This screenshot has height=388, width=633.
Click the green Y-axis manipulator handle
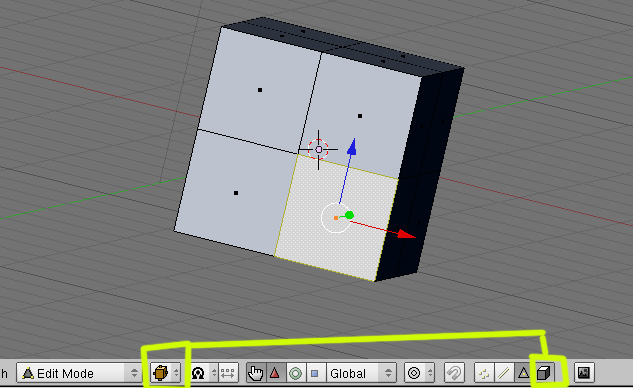point(349,215)
